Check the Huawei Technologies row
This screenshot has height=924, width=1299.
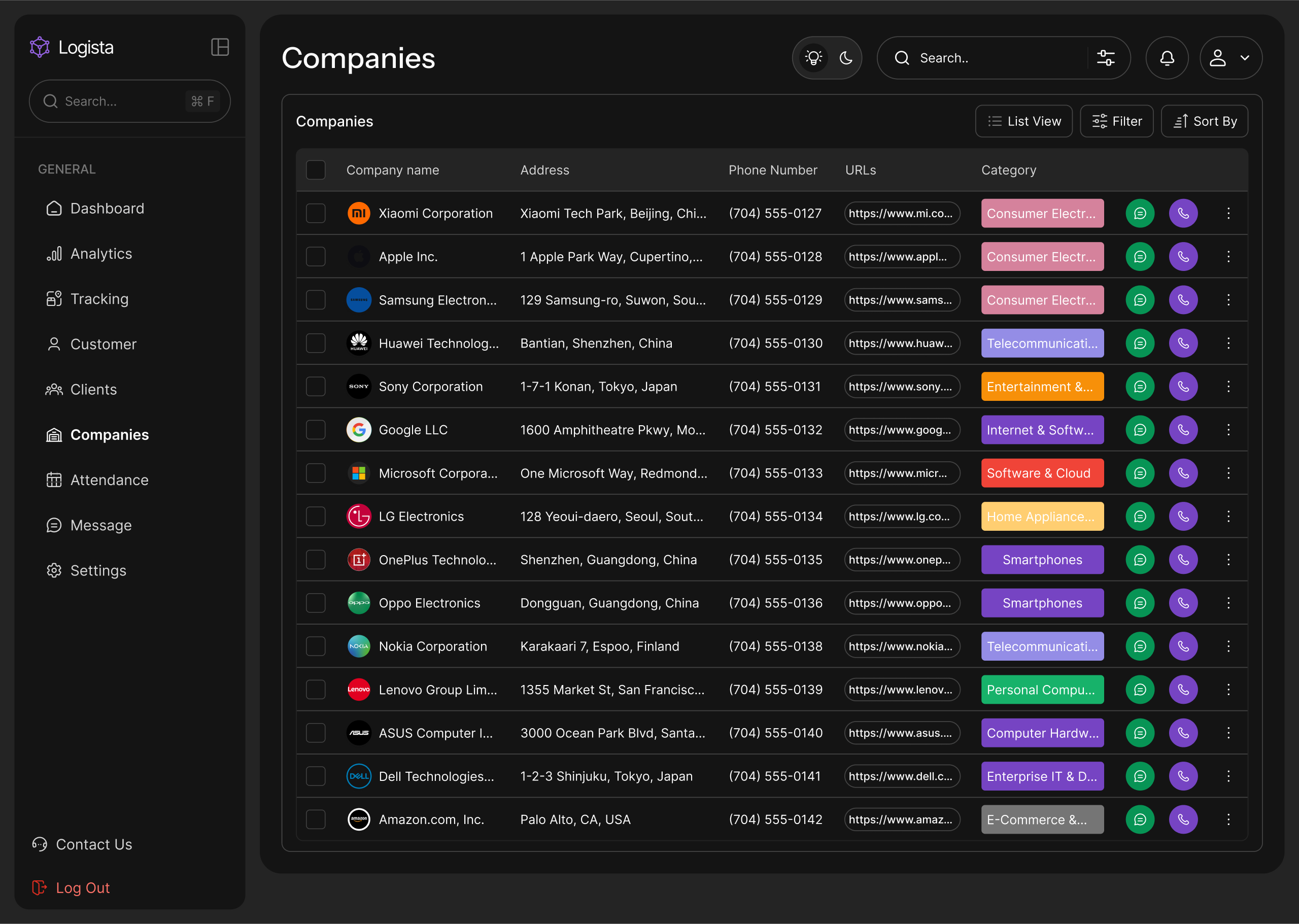tap(316, 343)
